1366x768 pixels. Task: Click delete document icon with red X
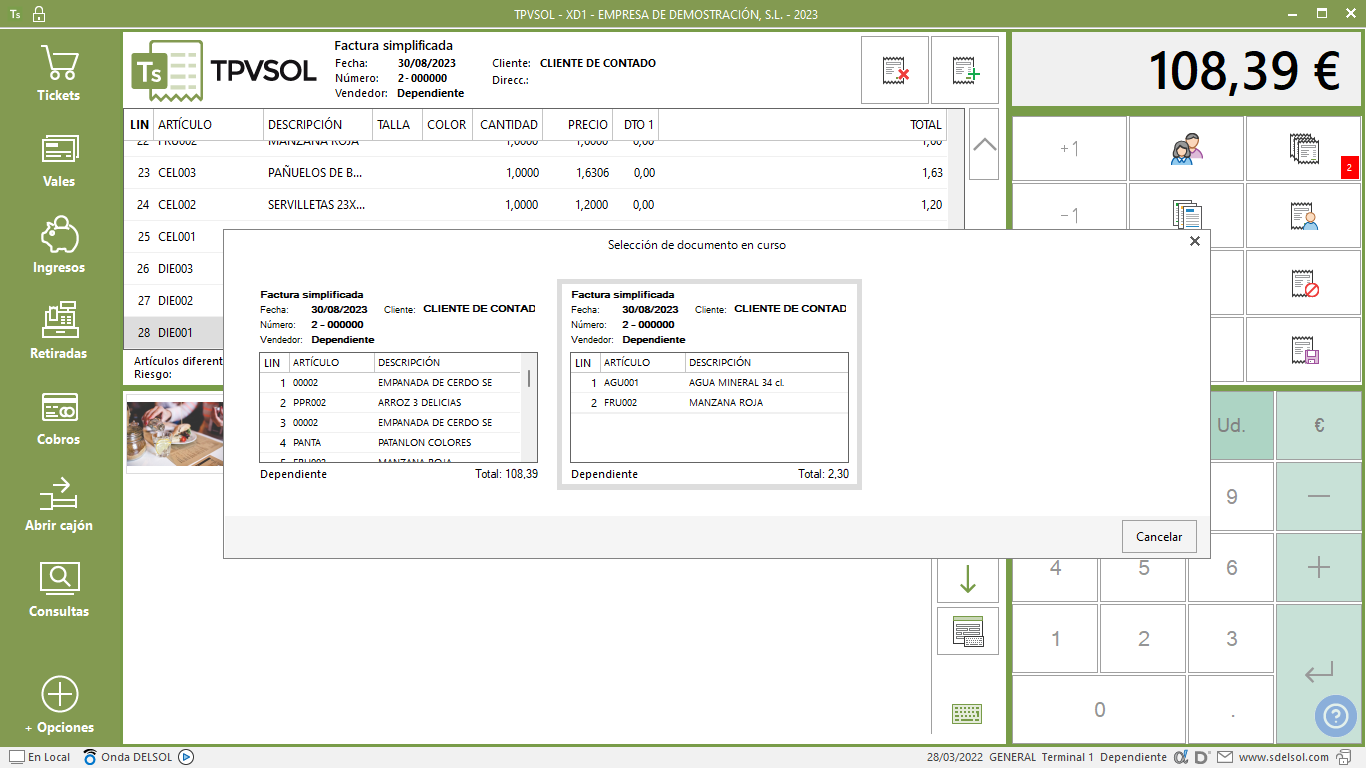pyautogui.click(x=895, y=70)
